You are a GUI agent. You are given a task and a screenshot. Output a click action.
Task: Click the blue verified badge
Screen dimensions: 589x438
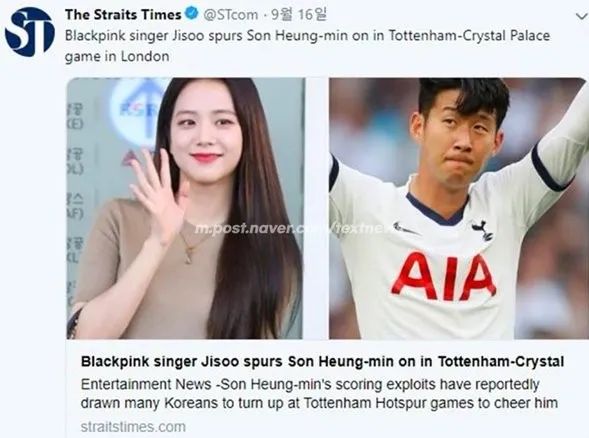[x=192, y=14]
